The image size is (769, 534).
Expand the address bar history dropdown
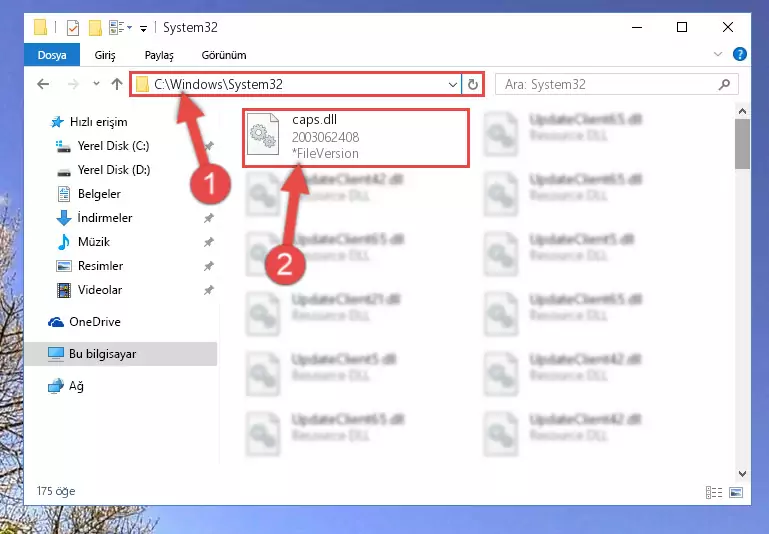click(x=453, y=85)
